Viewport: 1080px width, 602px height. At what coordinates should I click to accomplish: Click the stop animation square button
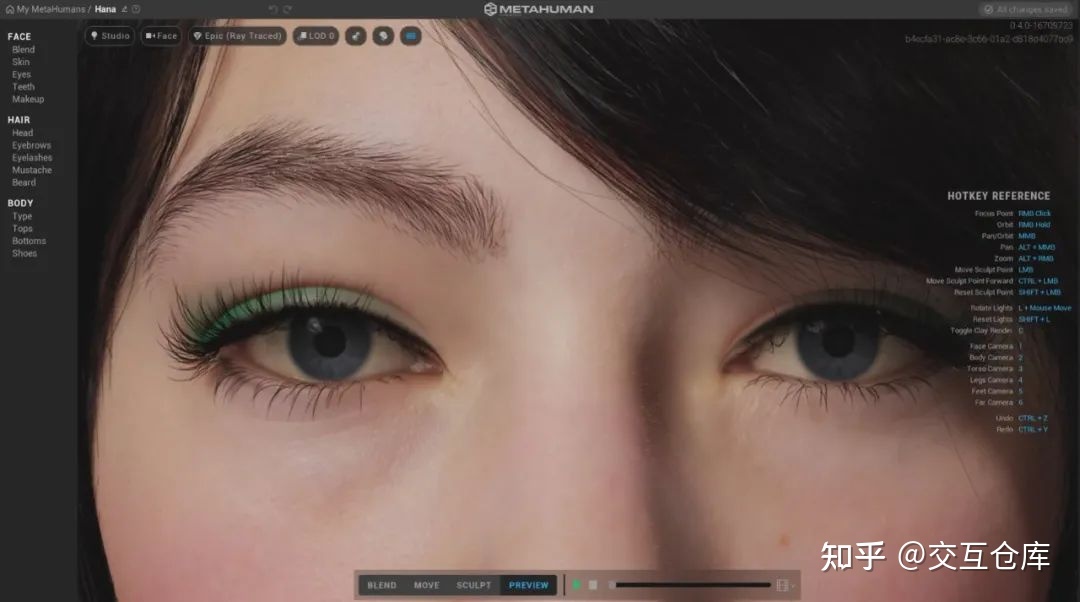coord(593,585)
